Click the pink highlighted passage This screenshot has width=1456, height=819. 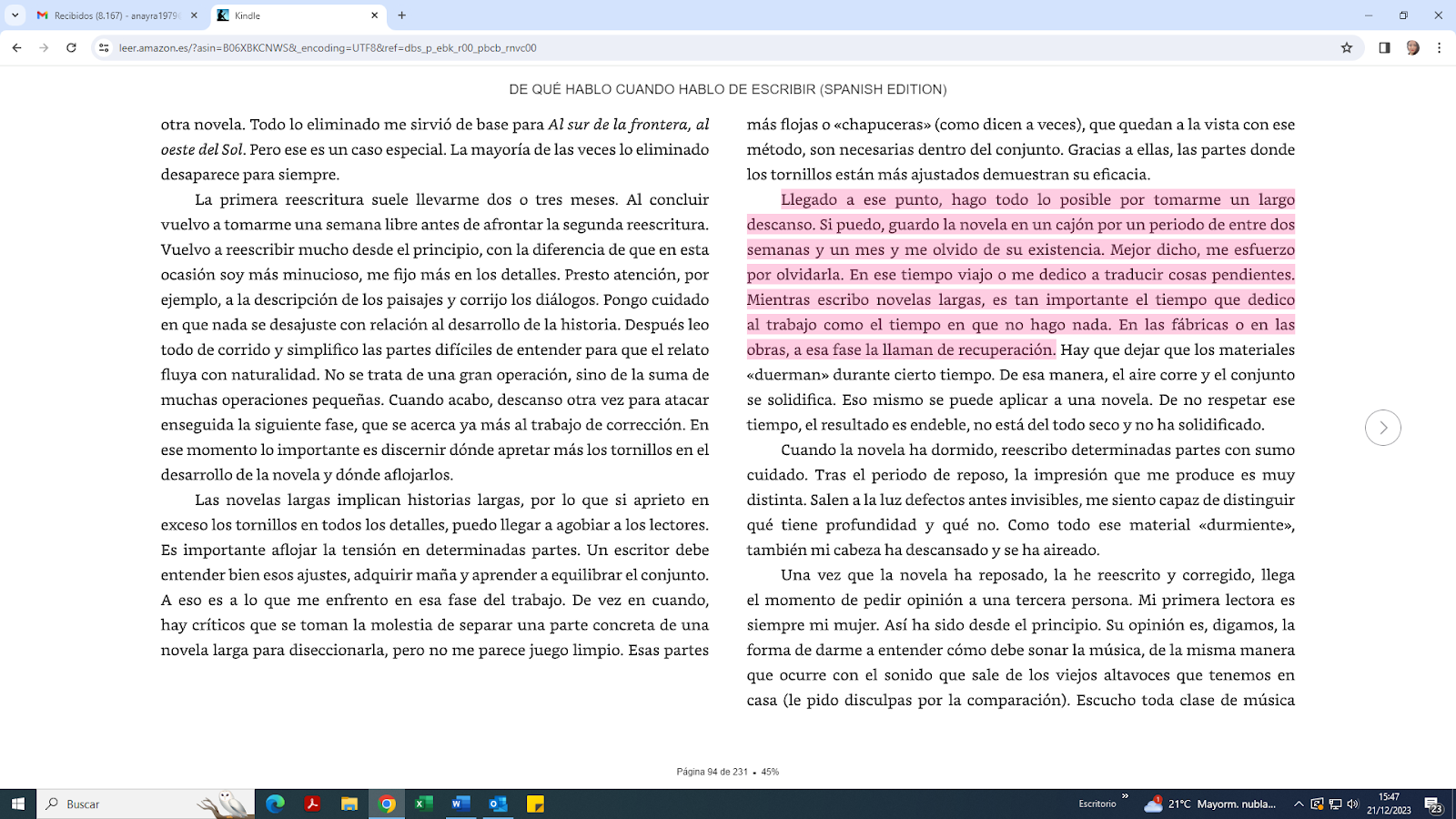1021,275
